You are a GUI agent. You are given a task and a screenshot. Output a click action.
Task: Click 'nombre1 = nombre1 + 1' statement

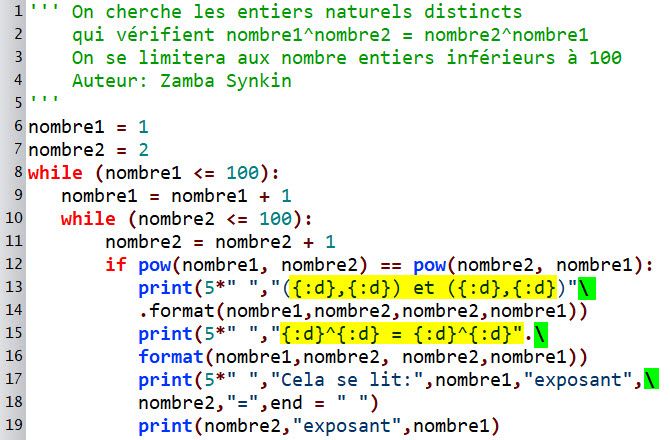coord(176,197)
